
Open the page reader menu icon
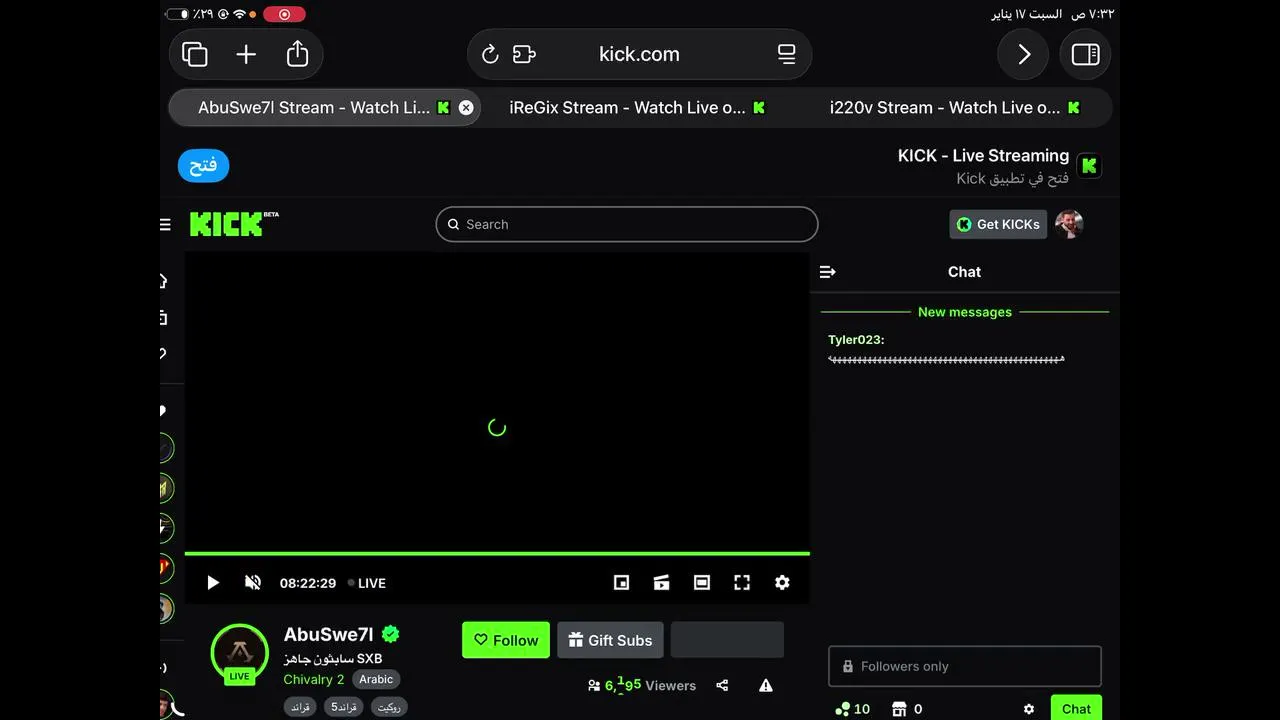pos(787,54)
